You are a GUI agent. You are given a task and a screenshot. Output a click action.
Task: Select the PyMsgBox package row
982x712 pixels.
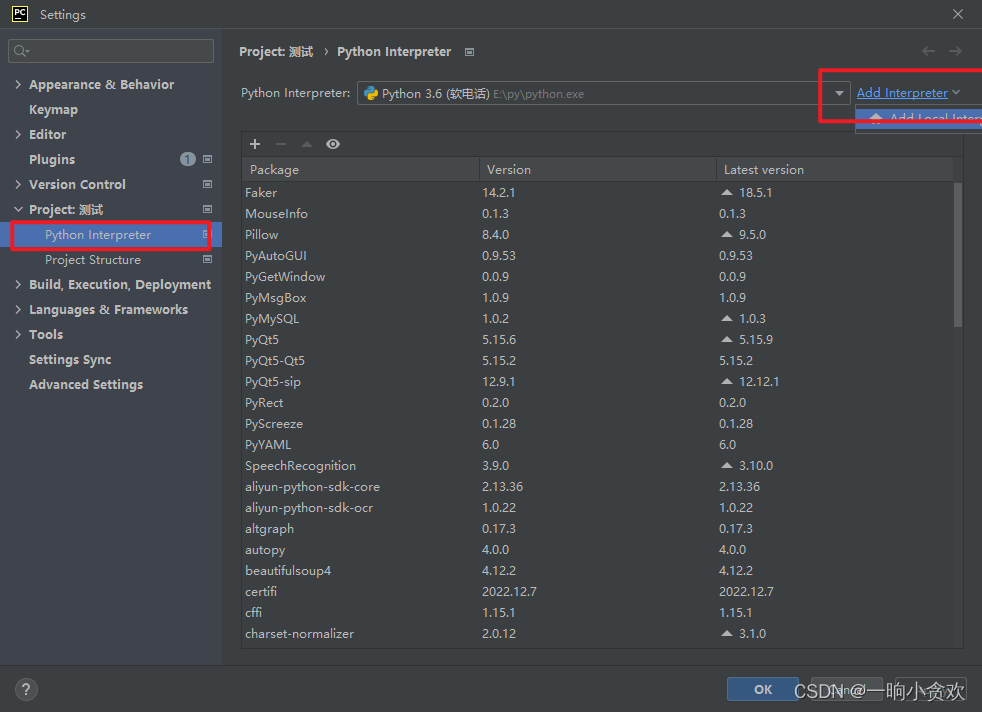[x=598, y=297]
